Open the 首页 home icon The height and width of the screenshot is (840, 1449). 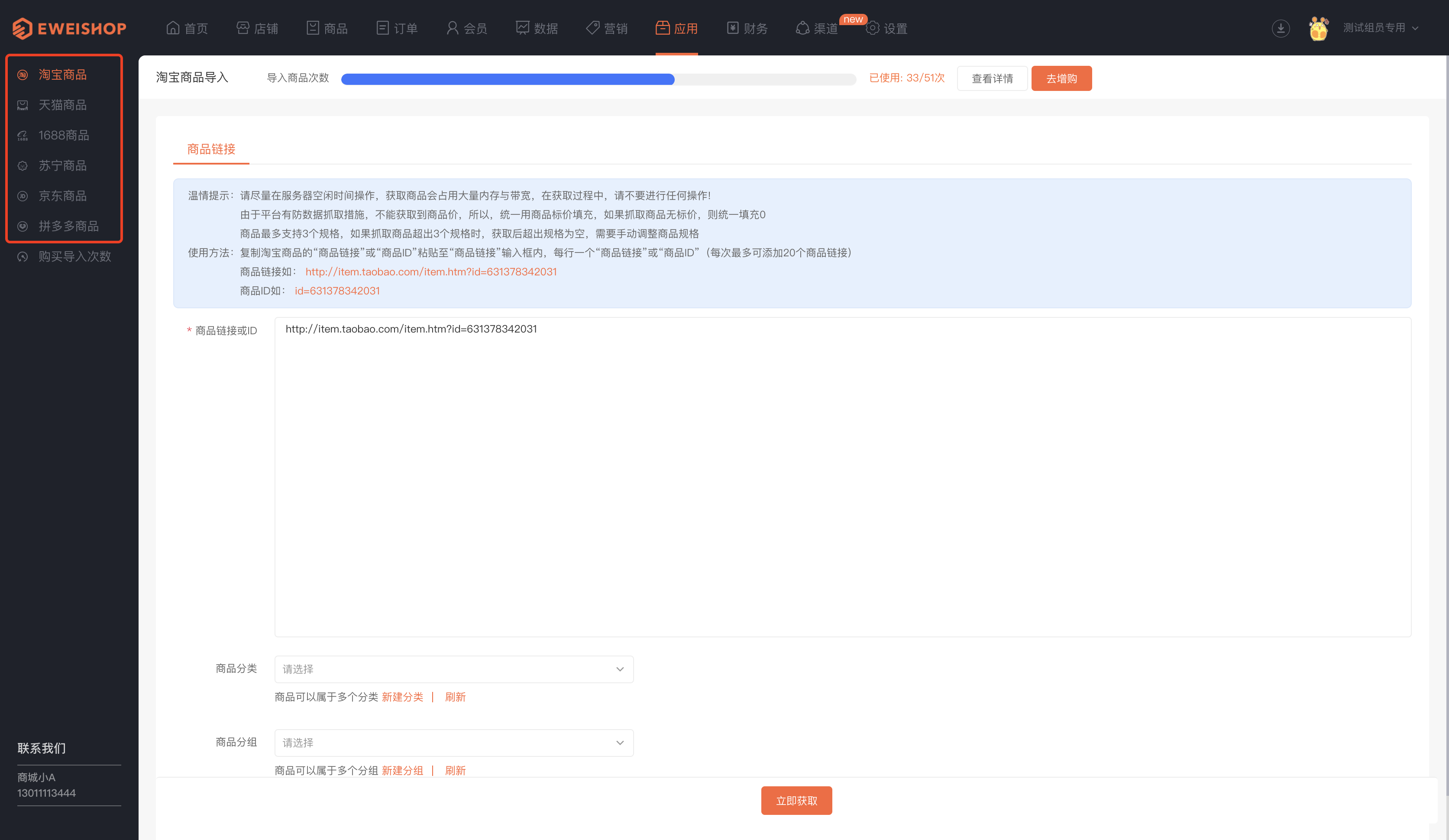[x=172, y=28]
